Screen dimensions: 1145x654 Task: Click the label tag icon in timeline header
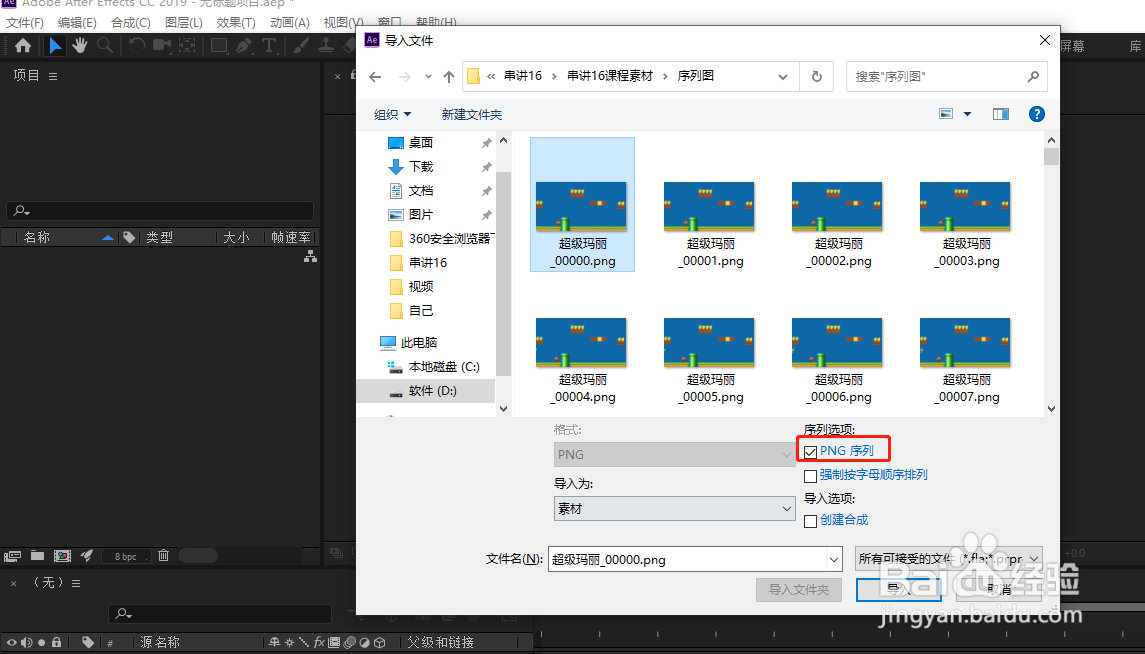click(88, 642)
